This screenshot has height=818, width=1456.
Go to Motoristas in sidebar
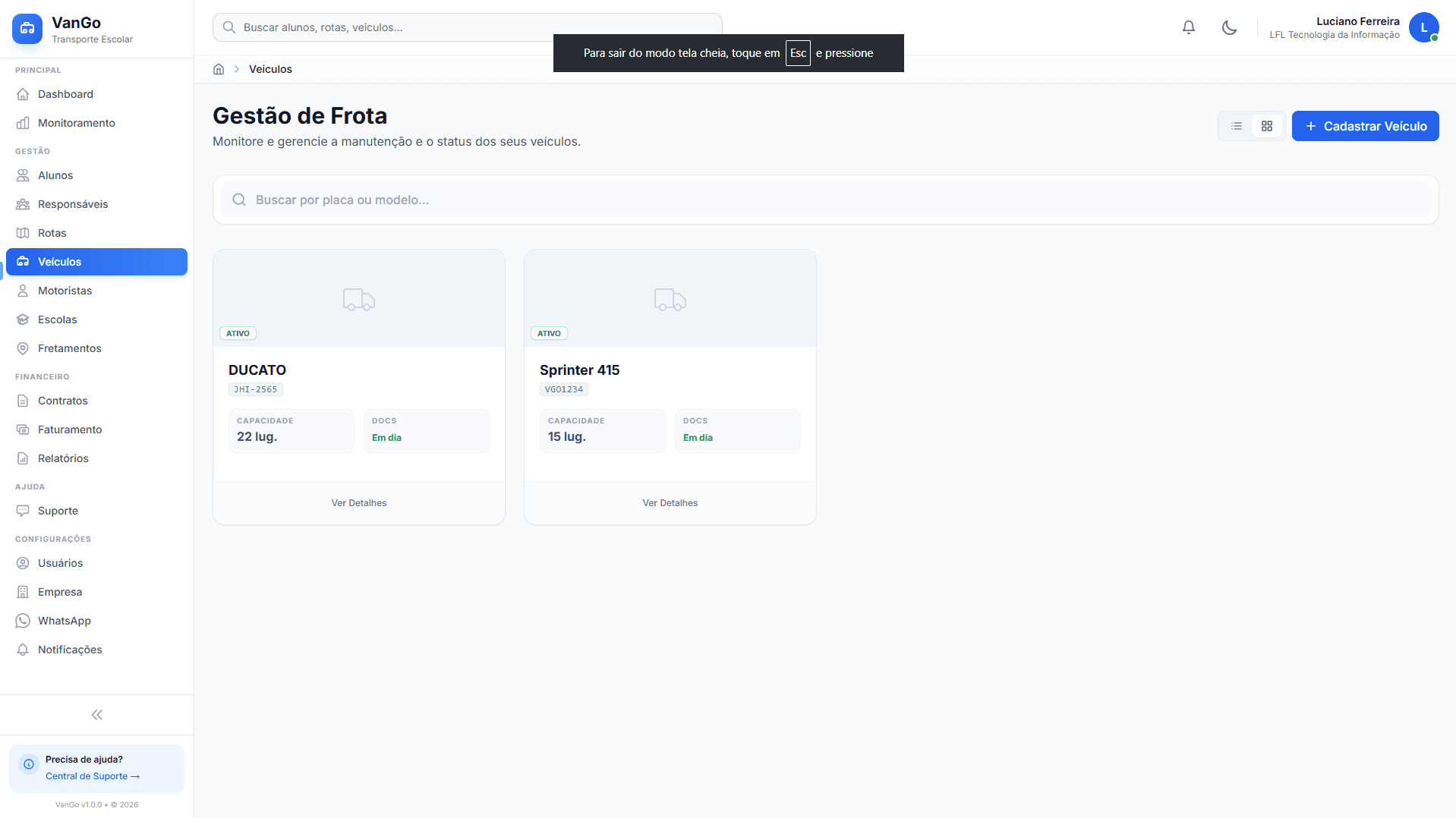(x=65, y=291)
